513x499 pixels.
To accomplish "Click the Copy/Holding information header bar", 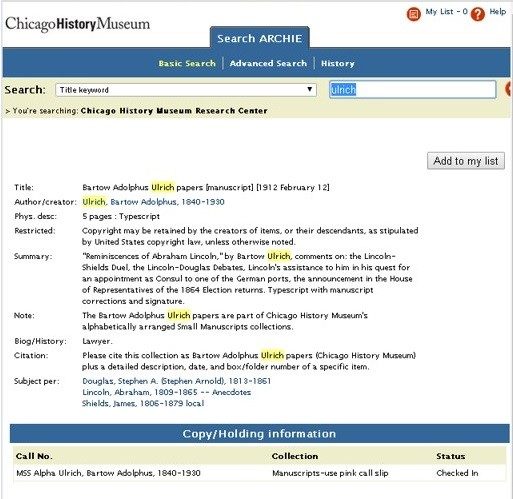I will click(260, 433).
